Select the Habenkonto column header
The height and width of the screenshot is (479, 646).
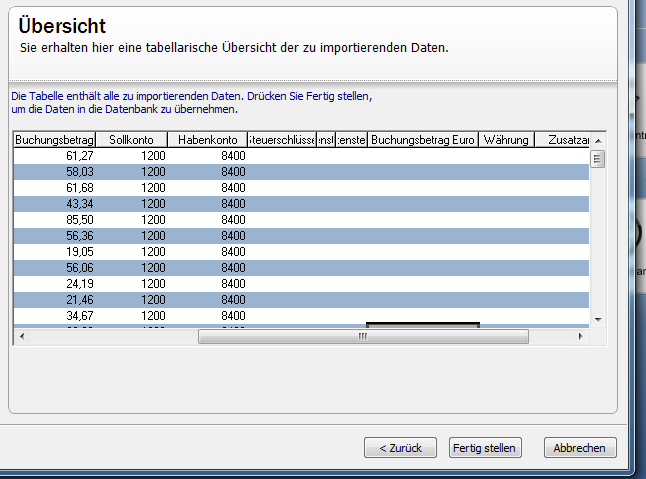tap(208, 140)
